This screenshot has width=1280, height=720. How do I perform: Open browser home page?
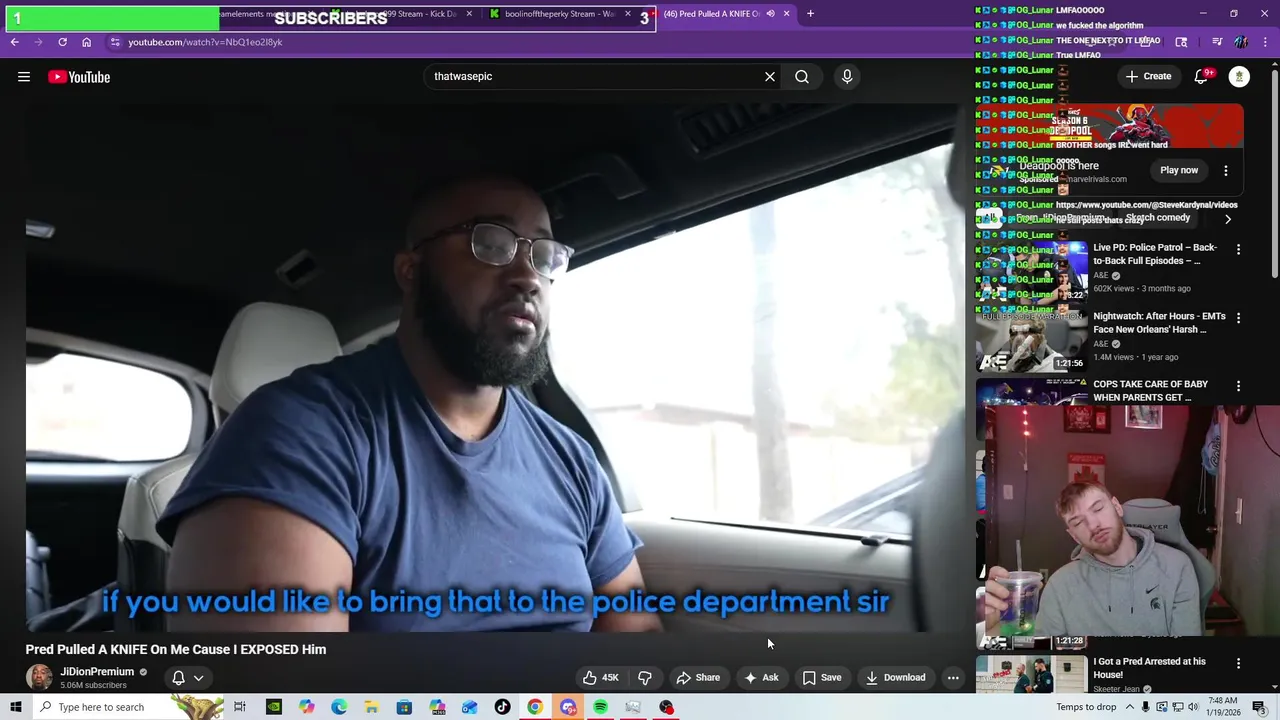pos(86,42)
